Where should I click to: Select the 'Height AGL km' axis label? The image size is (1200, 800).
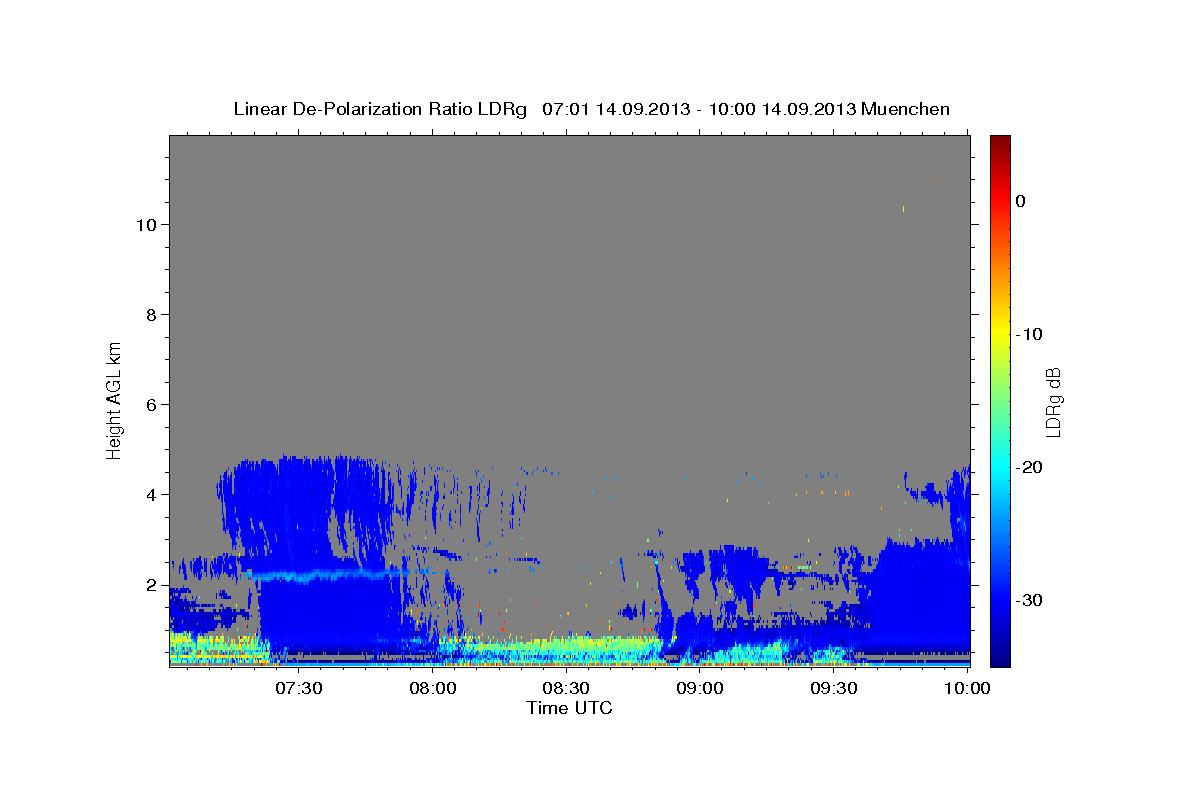115,399
